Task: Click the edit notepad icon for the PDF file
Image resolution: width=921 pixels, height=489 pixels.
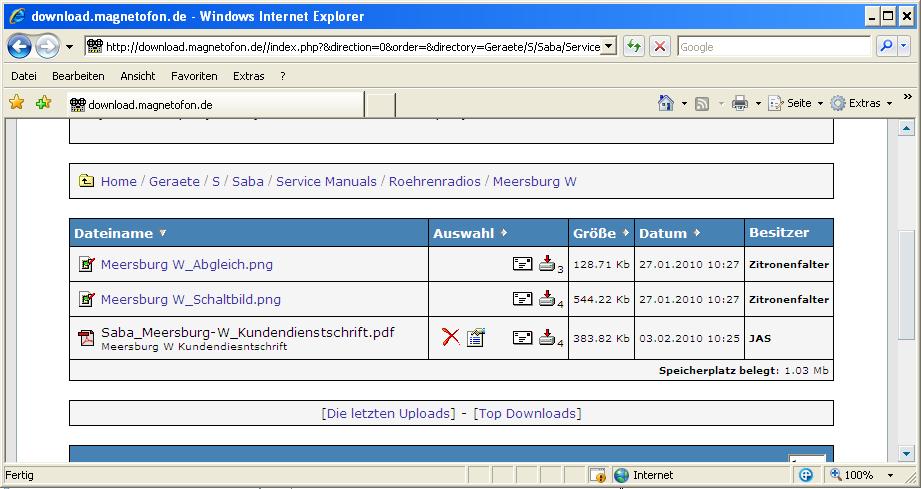Action: point(476,338)
